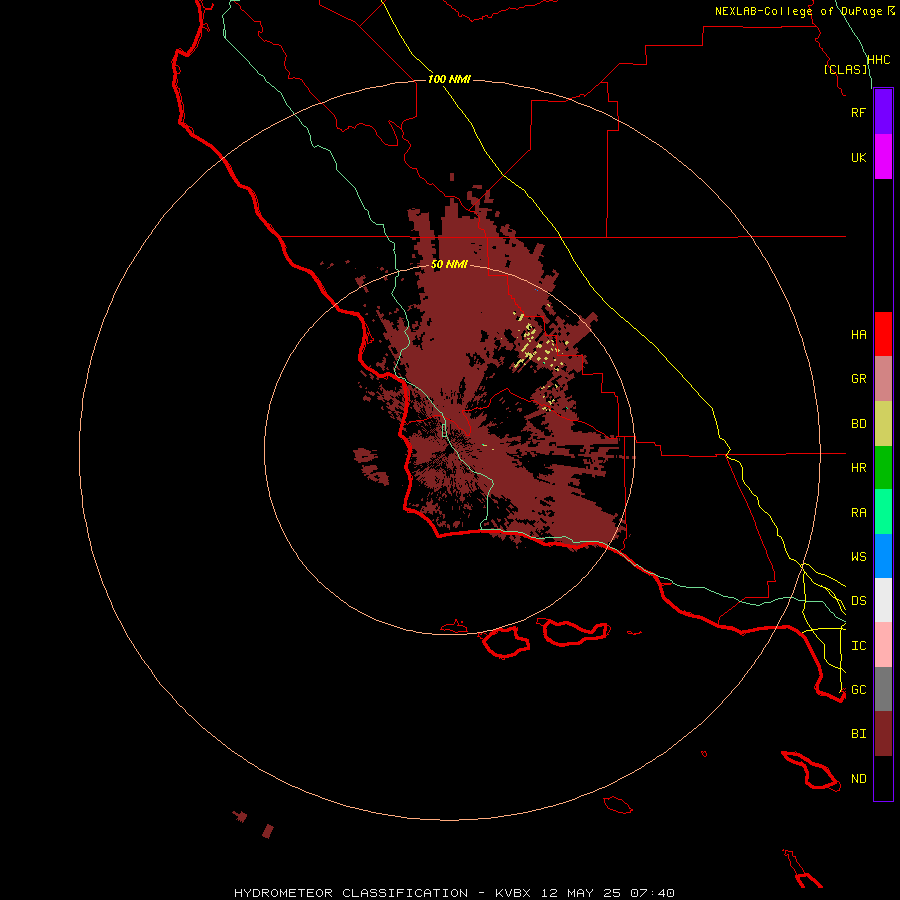Click the isolated echo blobs beyond the 100 NMI ring
This screenshot has height=900, width=900.
click(x=253, y=824)
